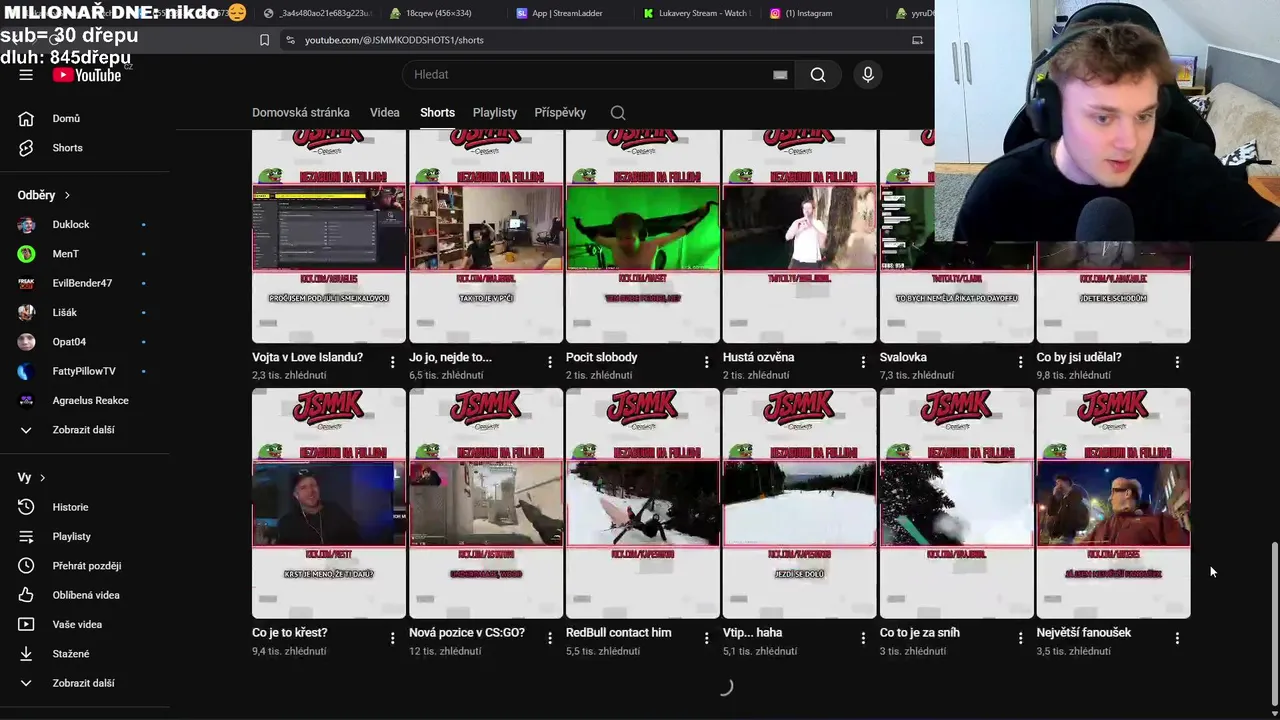Play the Vojta v Love Islandu? short
This screenshot has height=720, width=1280.
pyautogui.click(x=329, y=236)
